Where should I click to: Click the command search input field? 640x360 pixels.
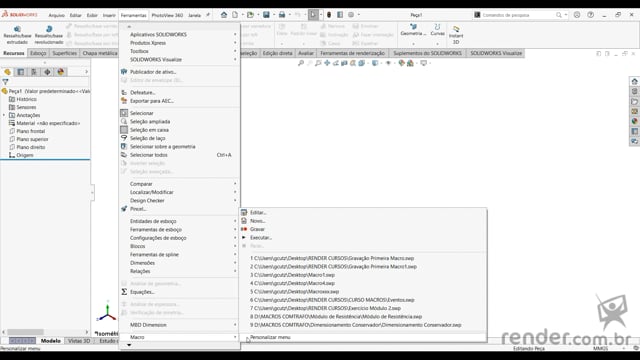pos(518,15)
